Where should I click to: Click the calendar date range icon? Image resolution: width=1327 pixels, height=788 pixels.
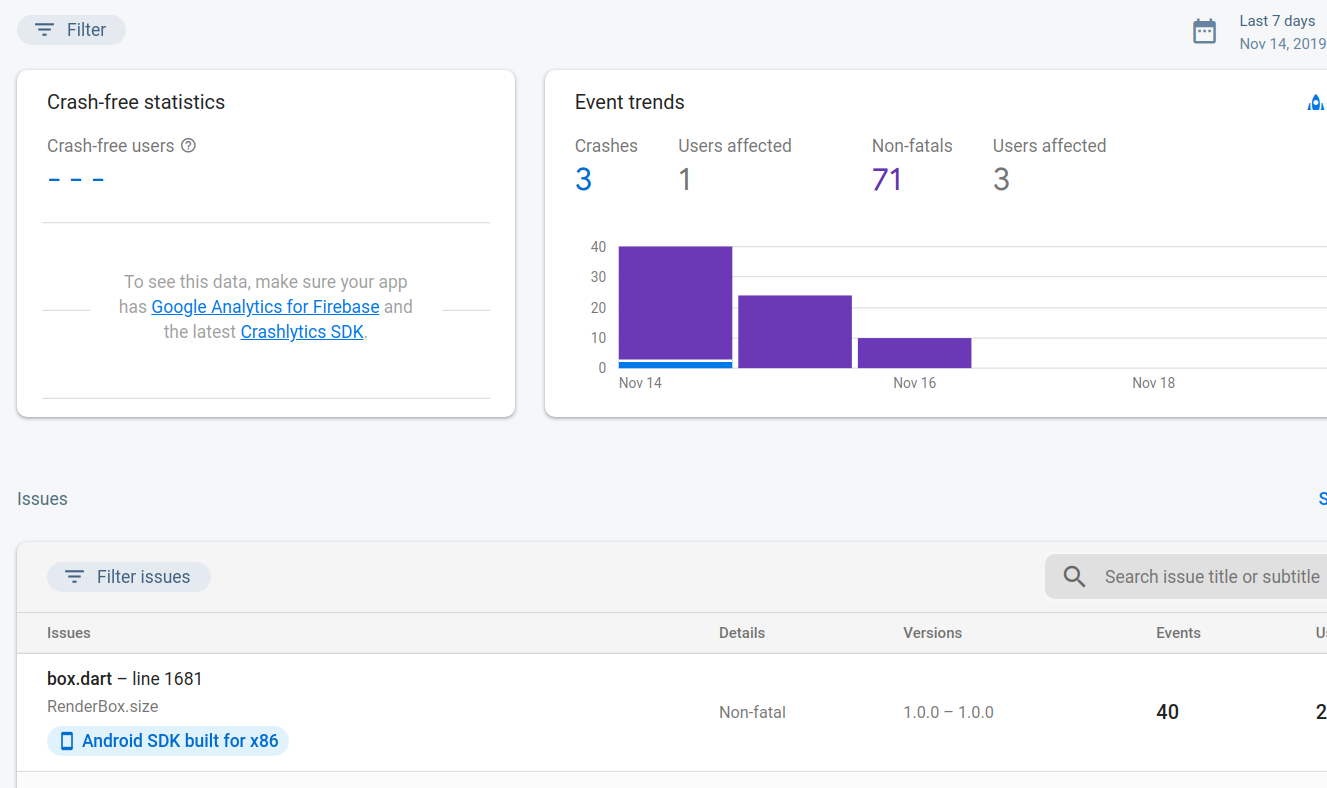[x=1205, y=31]
